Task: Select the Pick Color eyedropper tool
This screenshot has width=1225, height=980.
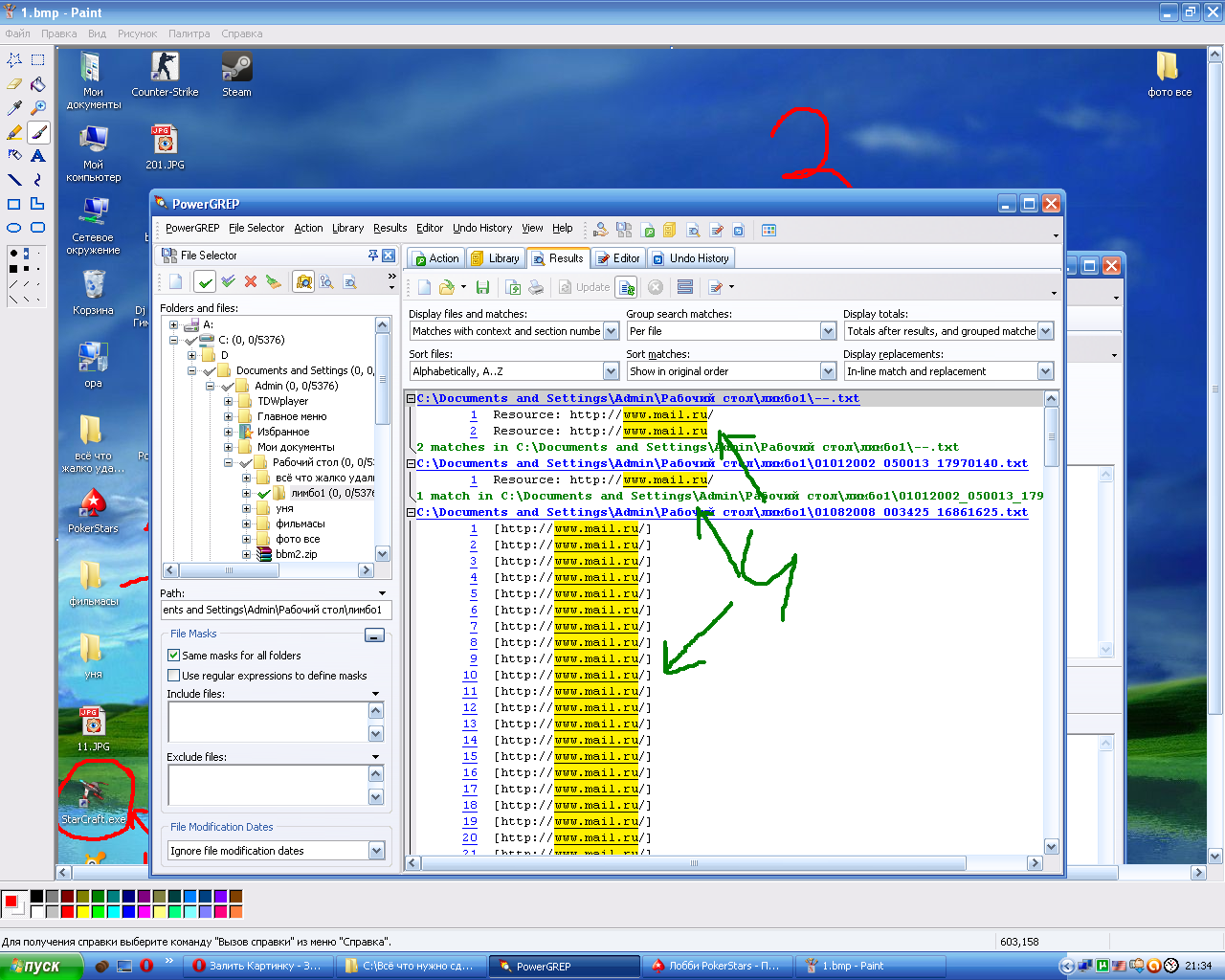Action: click(x=14, y=107)
